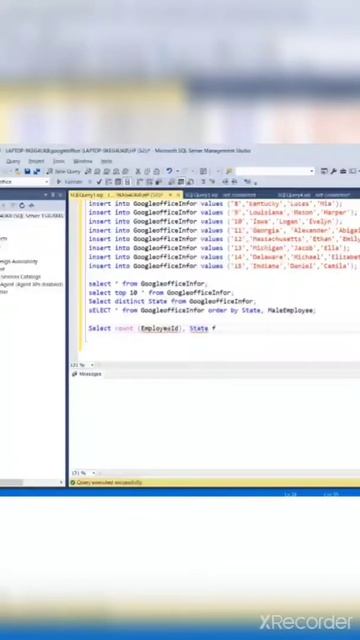360x640 pixels.
Task: Select the server node in Object Explorer
Action: [32, 216]
